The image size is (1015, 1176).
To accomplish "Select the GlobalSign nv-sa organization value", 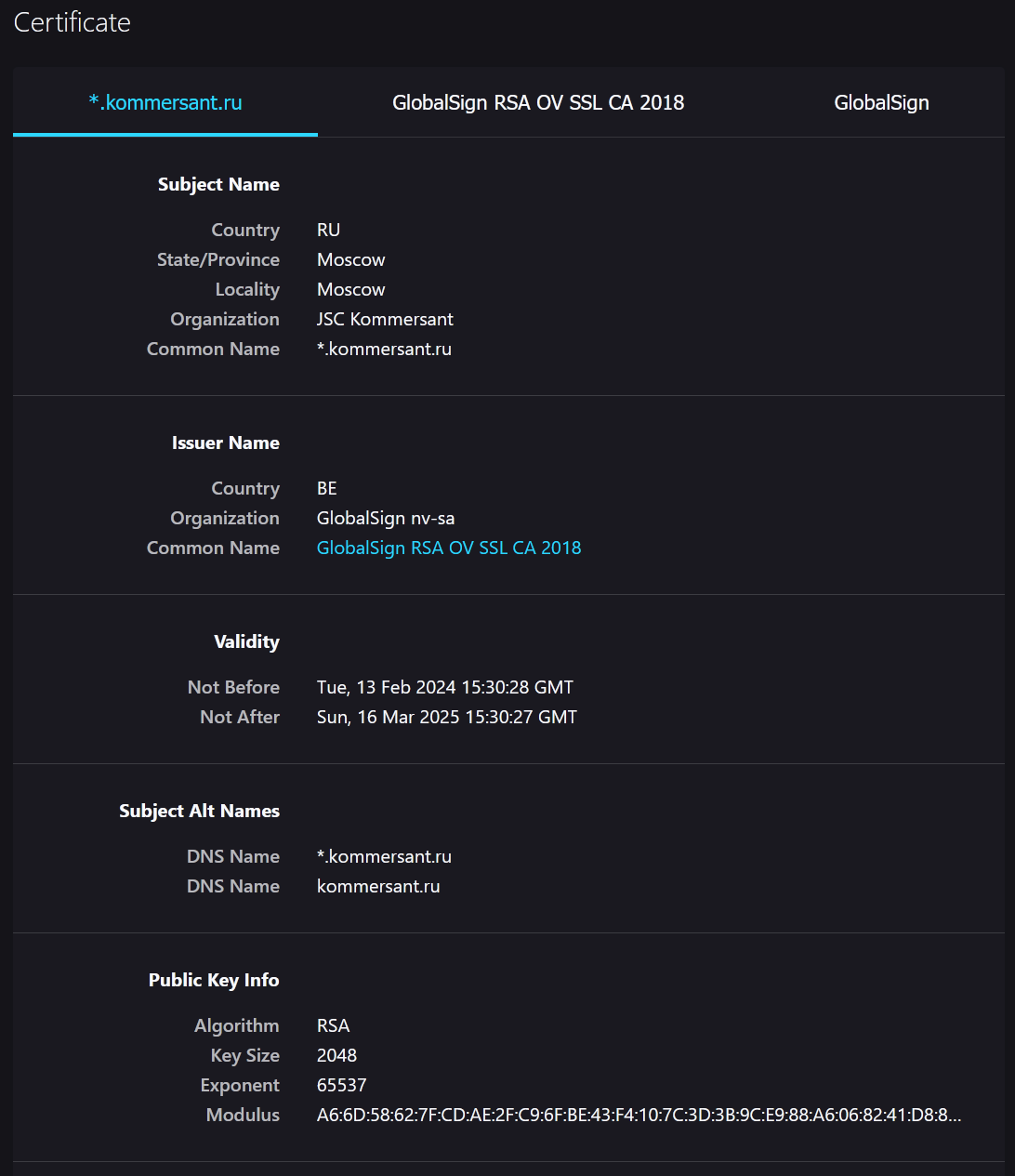I will pos(386,518).
